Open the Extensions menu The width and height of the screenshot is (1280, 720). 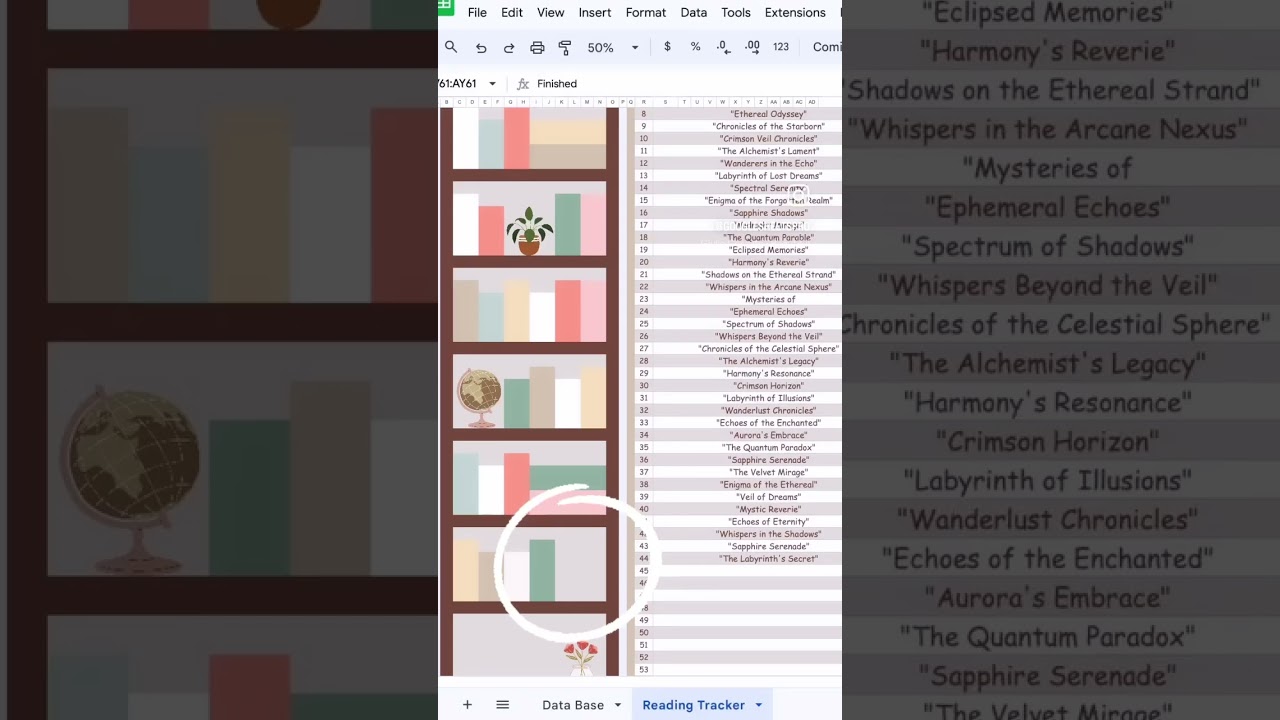pos(795,13)
